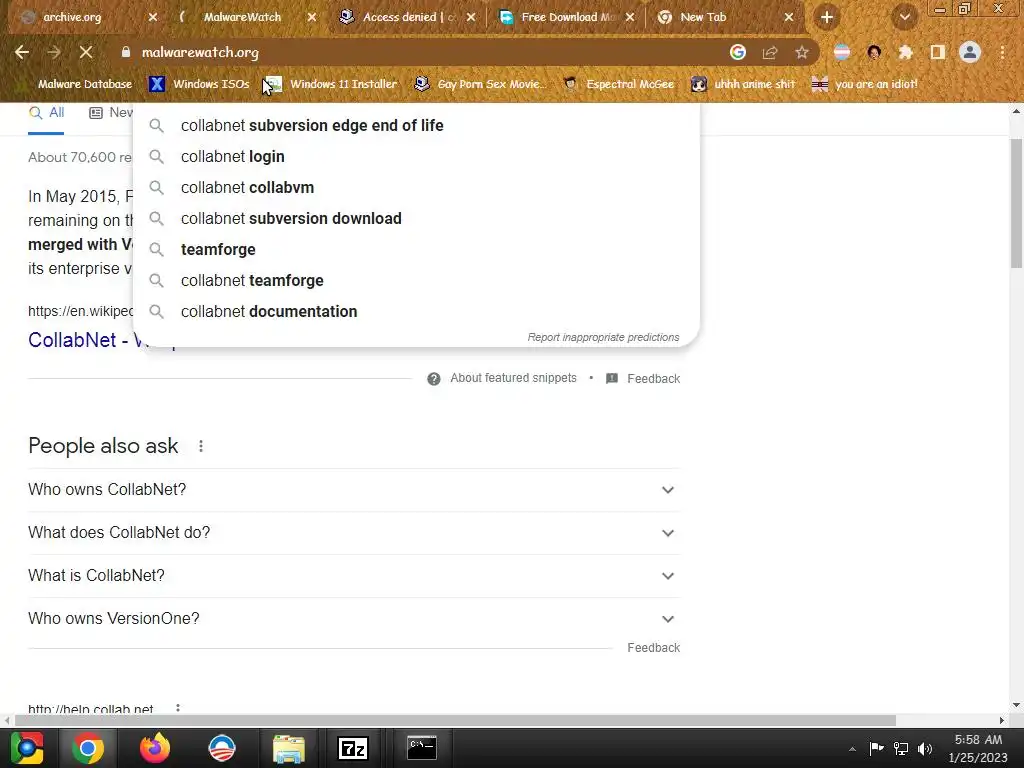Switch to the Access denied tab

coord(407,17)
